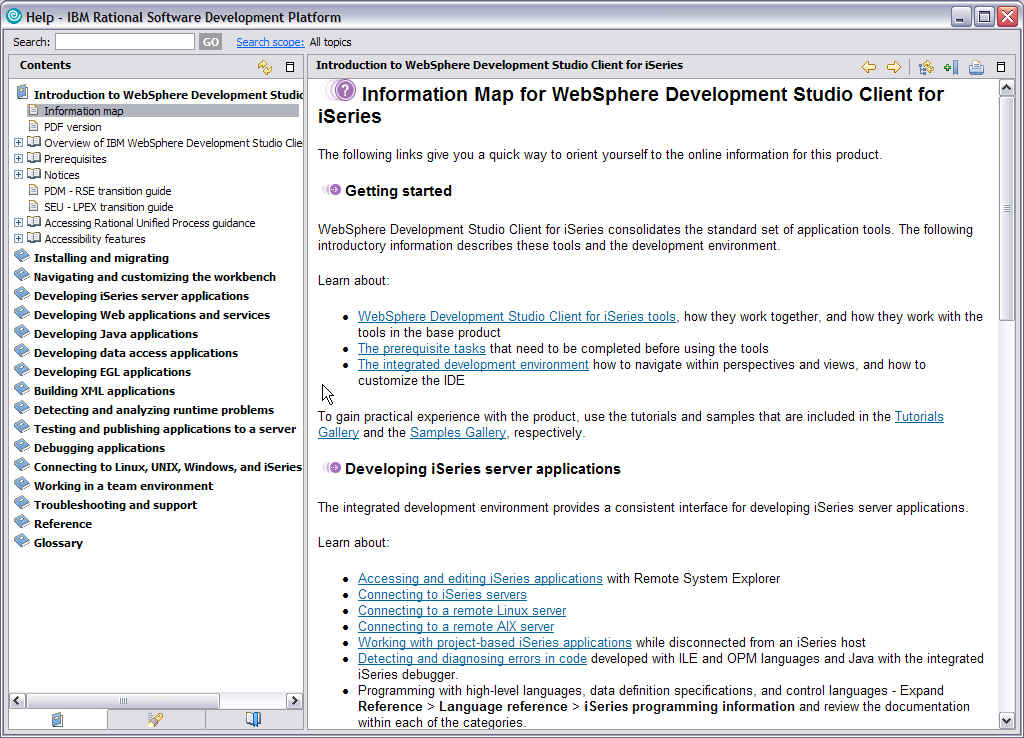
Task: Click the GO search button
Action: click(210, 42)
